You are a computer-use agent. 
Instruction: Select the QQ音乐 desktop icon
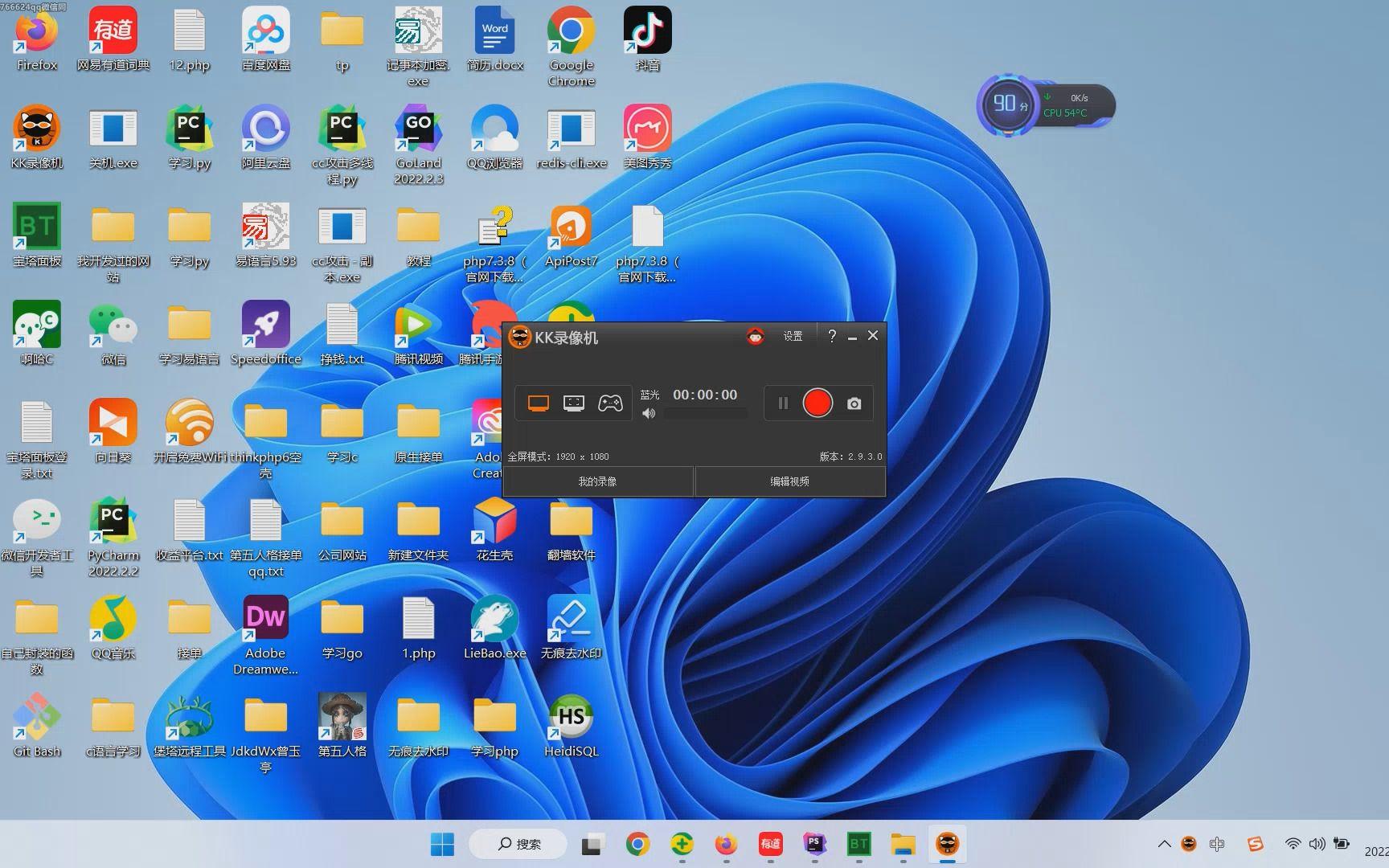coord(113,628)
